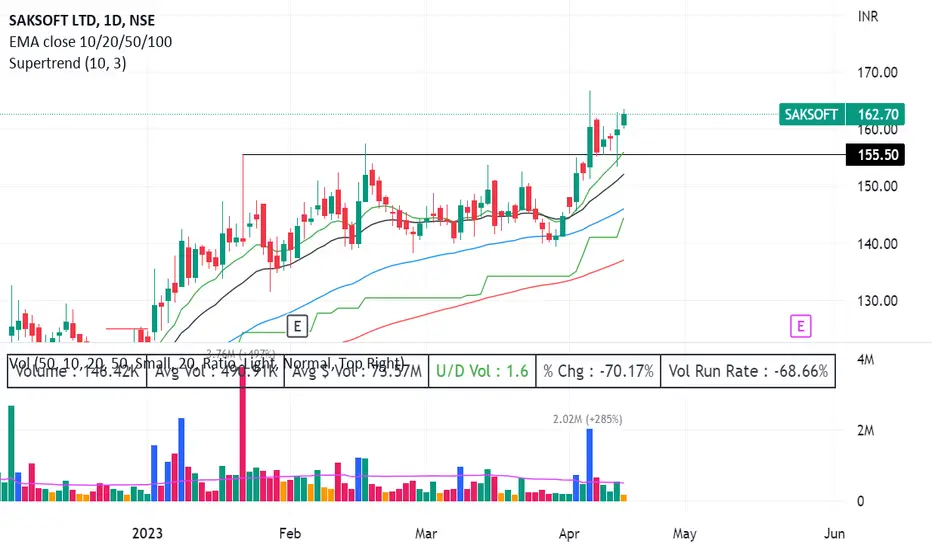Click the green SAKSOFT price label tag
The width and height of the screenshot is (932, 550).
click(x=812, y=114)
